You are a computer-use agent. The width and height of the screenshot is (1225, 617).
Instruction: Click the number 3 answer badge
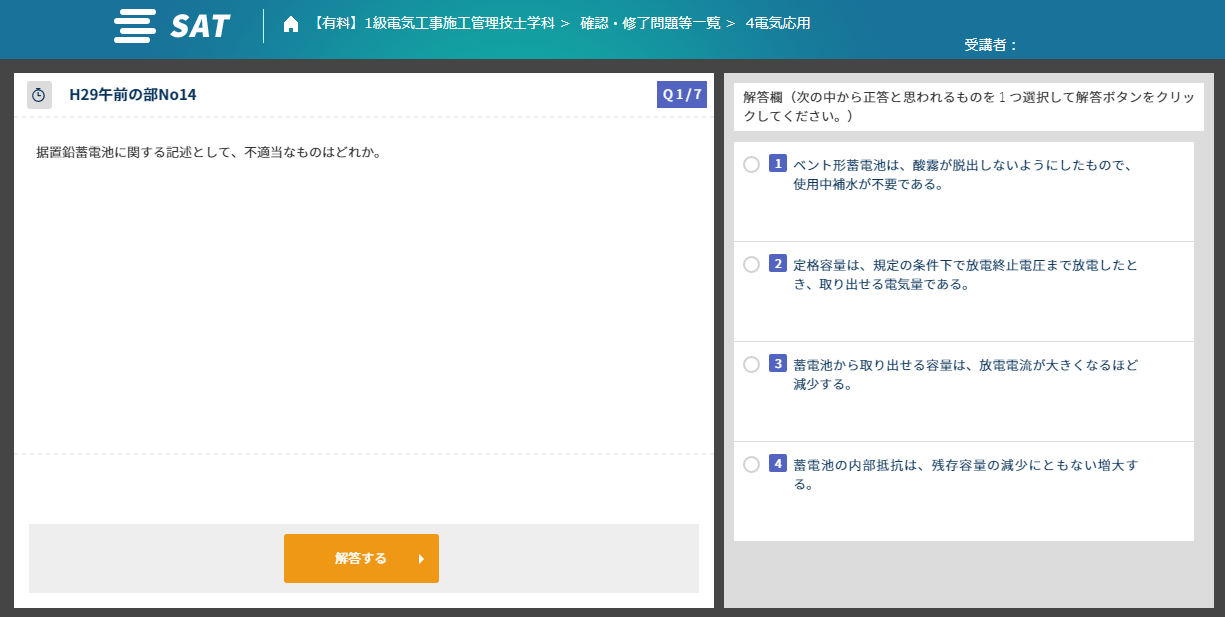coord(778,364)
